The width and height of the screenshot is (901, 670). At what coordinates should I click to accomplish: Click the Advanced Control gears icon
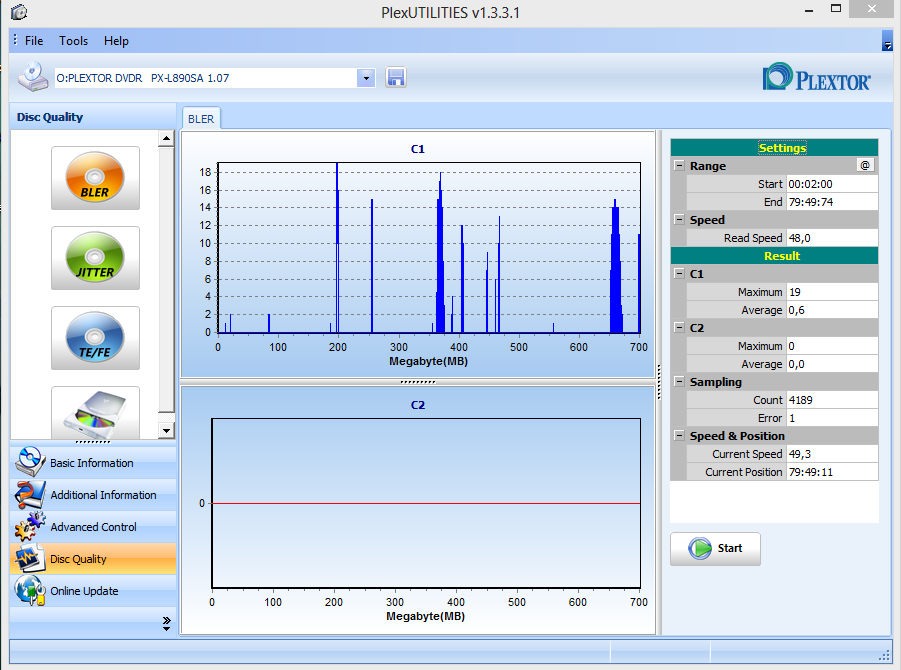pyautogui.click(x=29, y=526)
